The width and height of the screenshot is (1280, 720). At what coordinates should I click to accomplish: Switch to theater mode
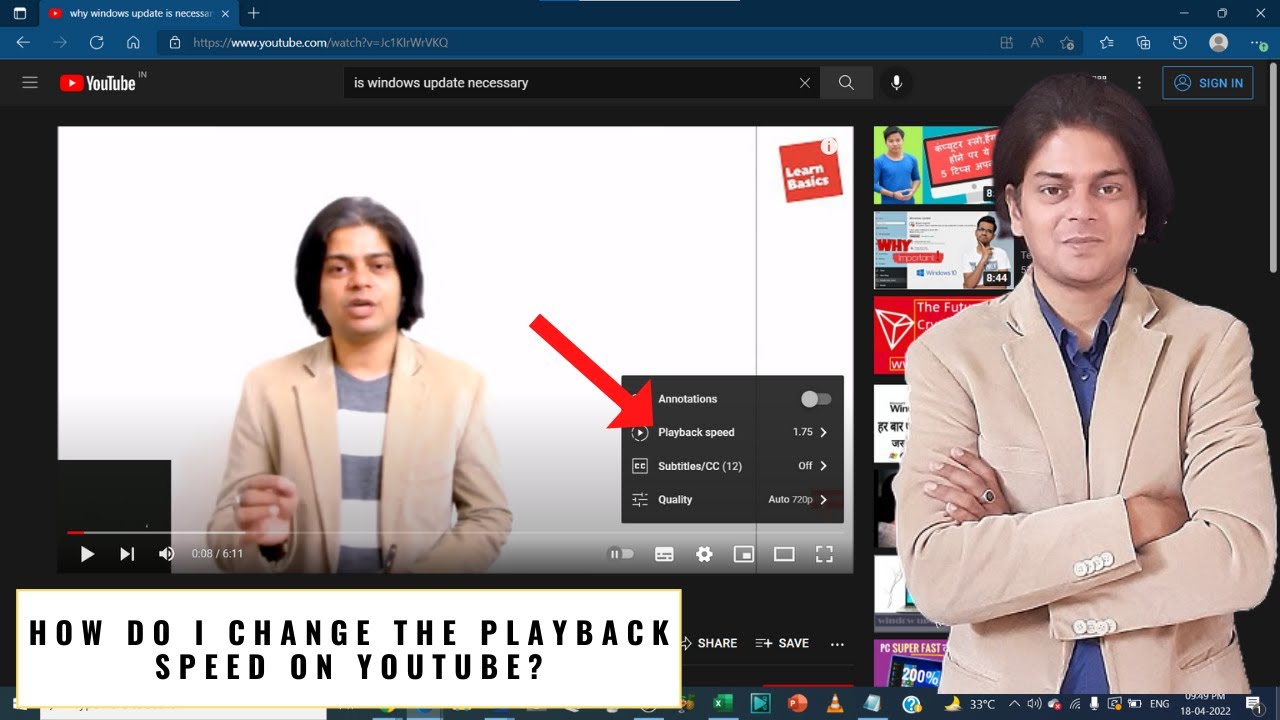[784, 554]
